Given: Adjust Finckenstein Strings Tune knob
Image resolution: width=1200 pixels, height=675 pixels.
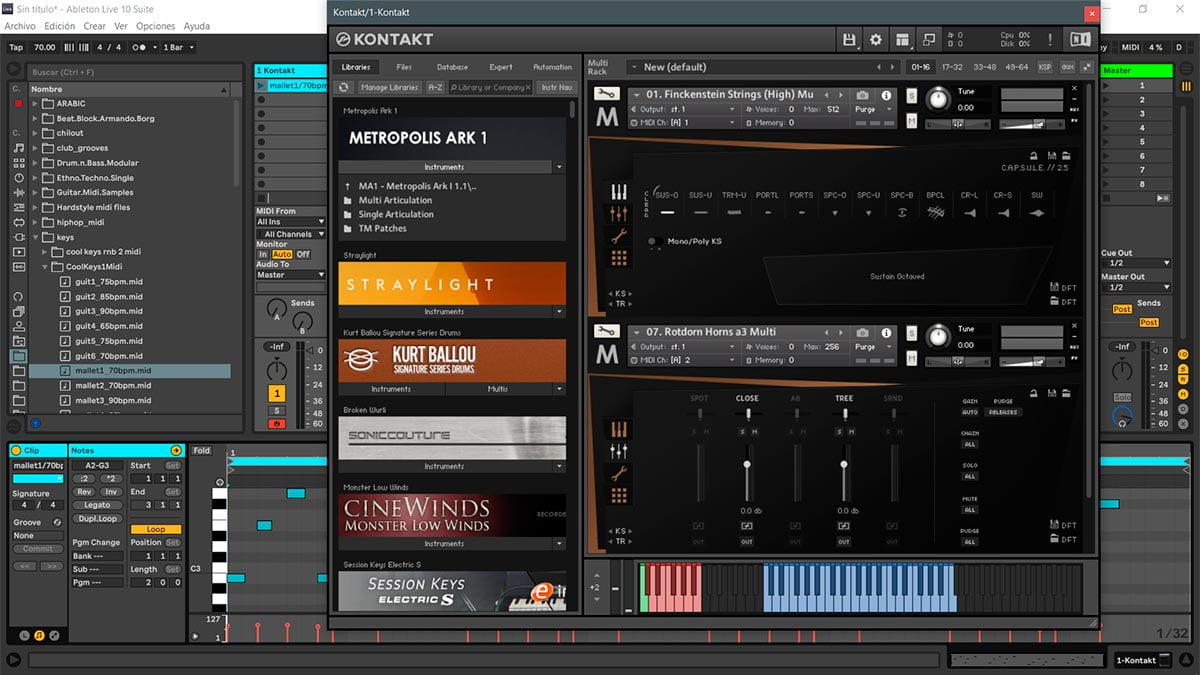Looking at the screenshot, I should [938, 98].
